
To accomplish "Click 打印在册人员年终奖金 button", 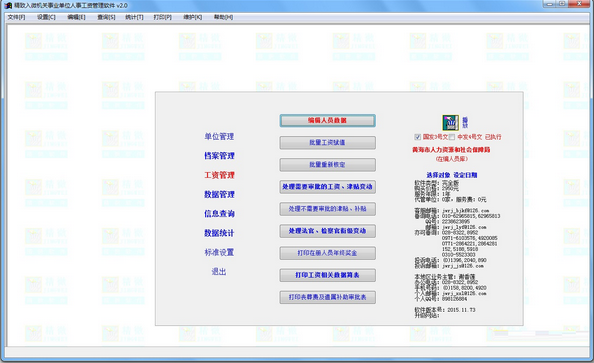I will (328, 253).
